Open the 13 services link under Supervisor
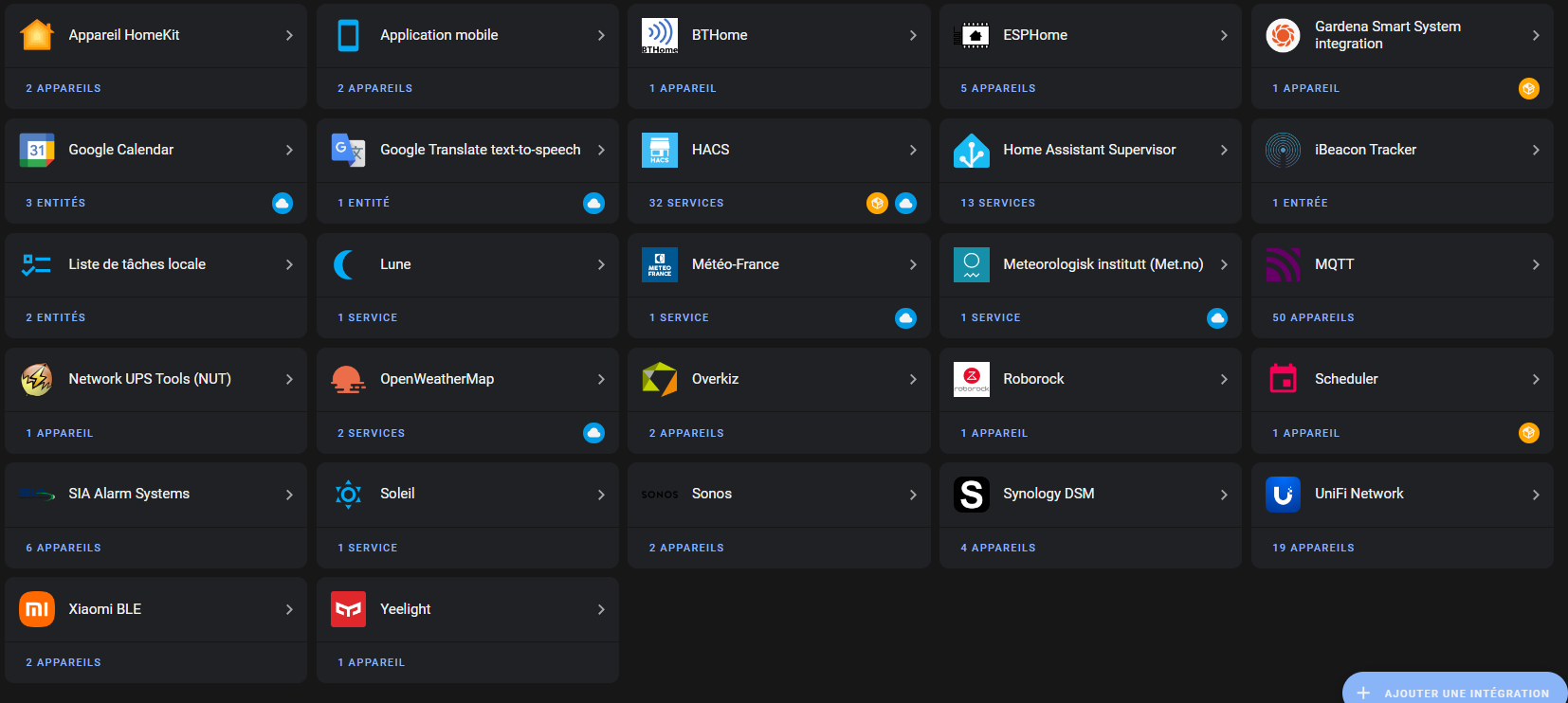 tap(998, 203)
